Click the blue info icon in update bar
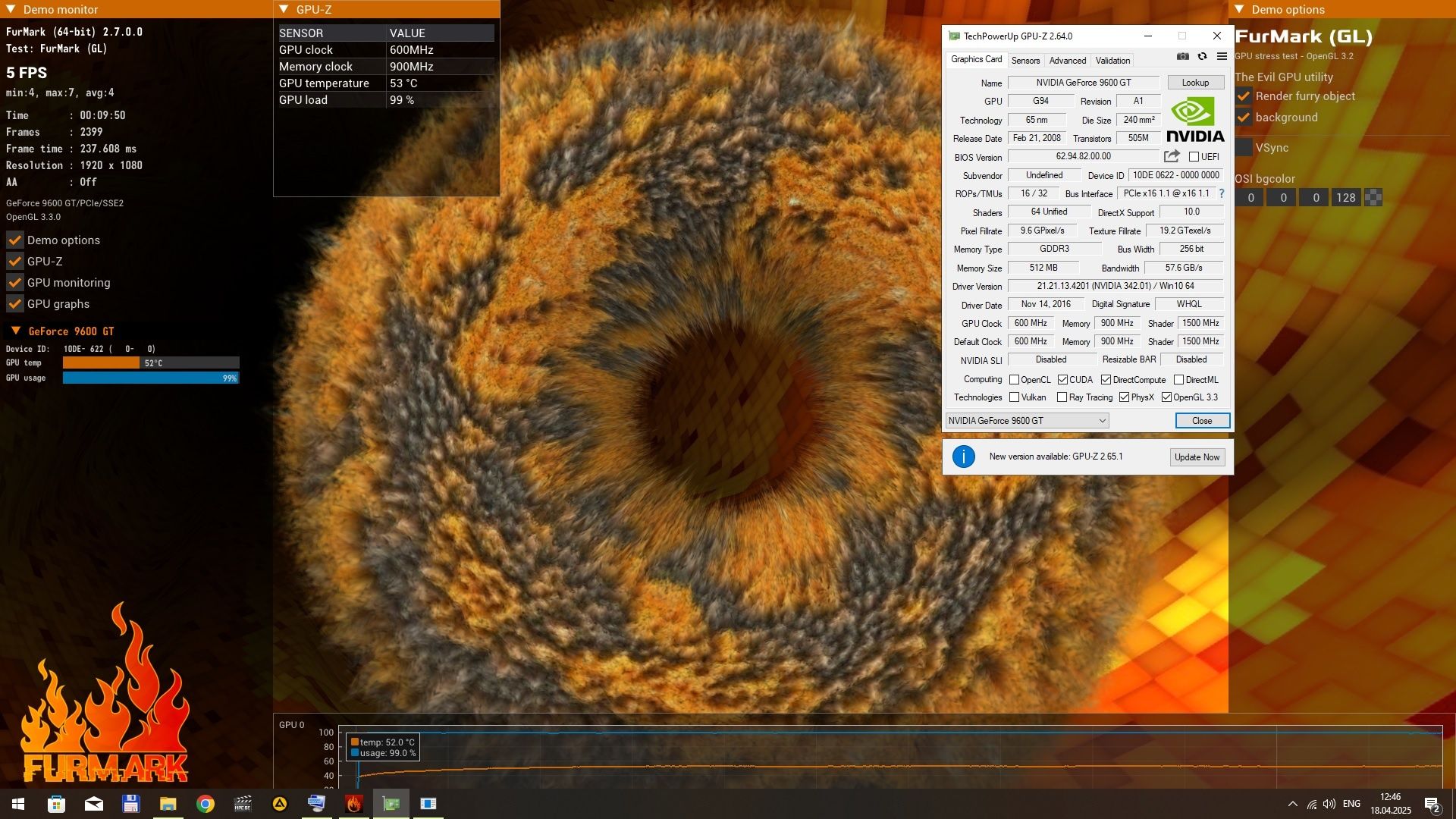The image size is (1456, 819). [x=963, y=457]
